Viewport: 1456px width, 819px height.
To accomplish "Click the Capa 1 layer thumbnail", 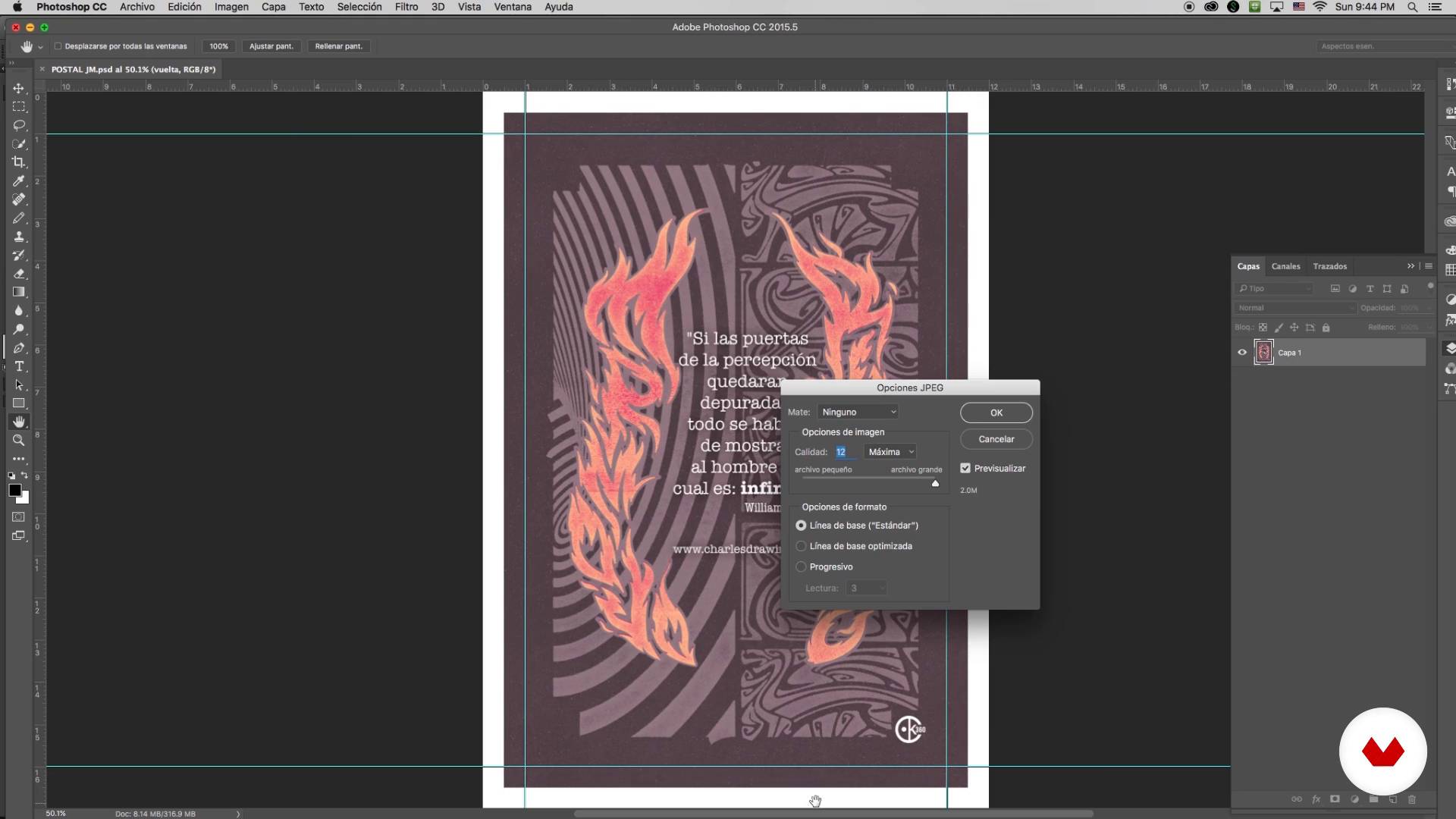I will (x=1263, y=353).
